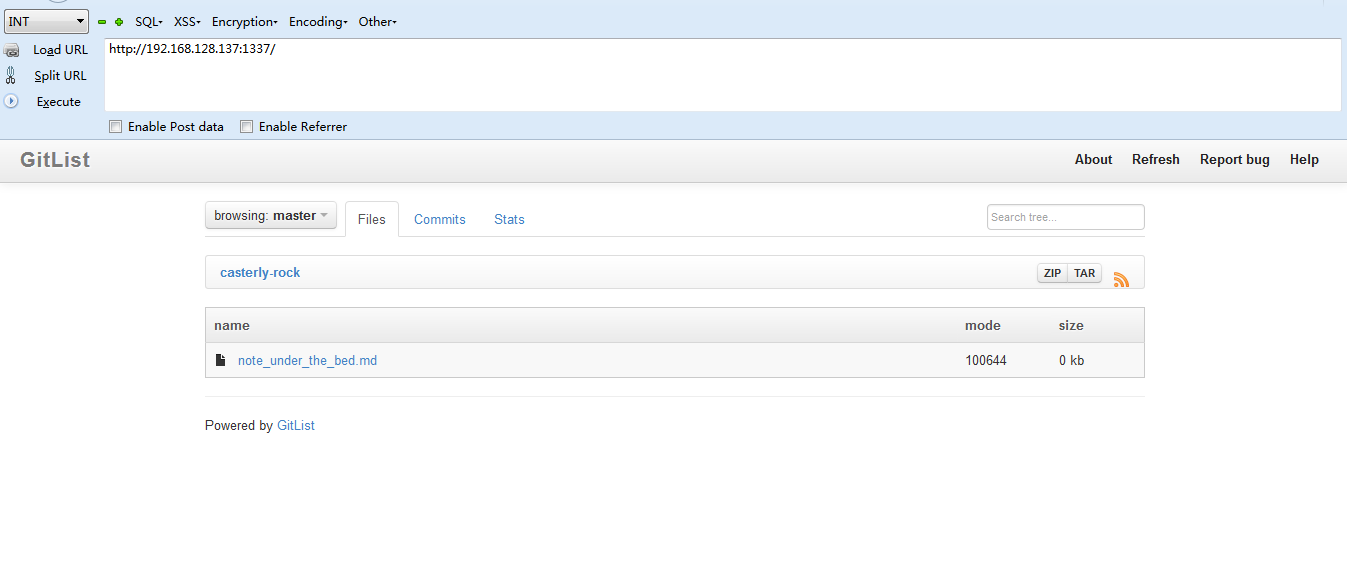This screenshot has height=580, width=1347.
Task: Click the size value '0 kb'
Action: point(1071,360)
